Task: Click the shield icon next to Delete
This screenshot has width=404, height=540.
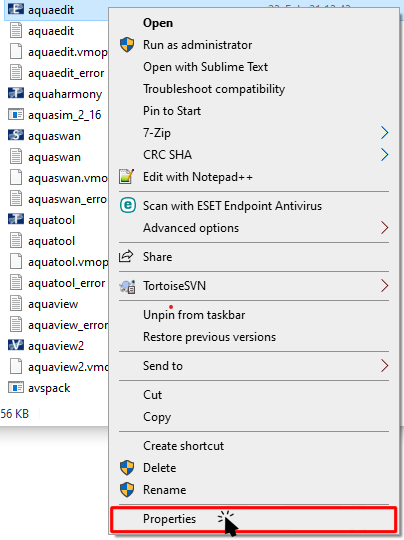Action: coord(127,467)
